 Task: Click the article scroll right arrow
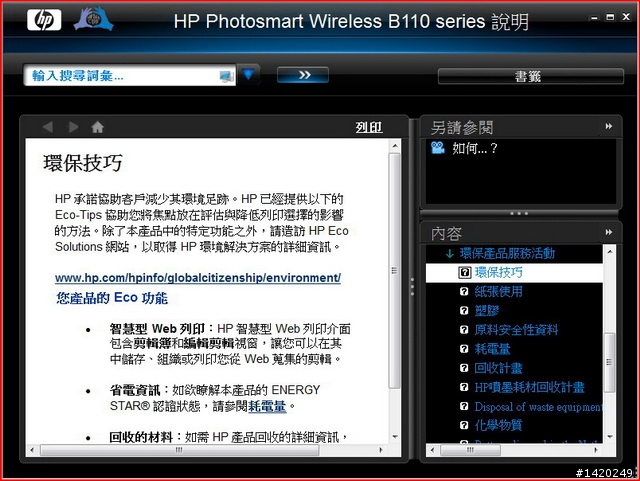(381, 450)
